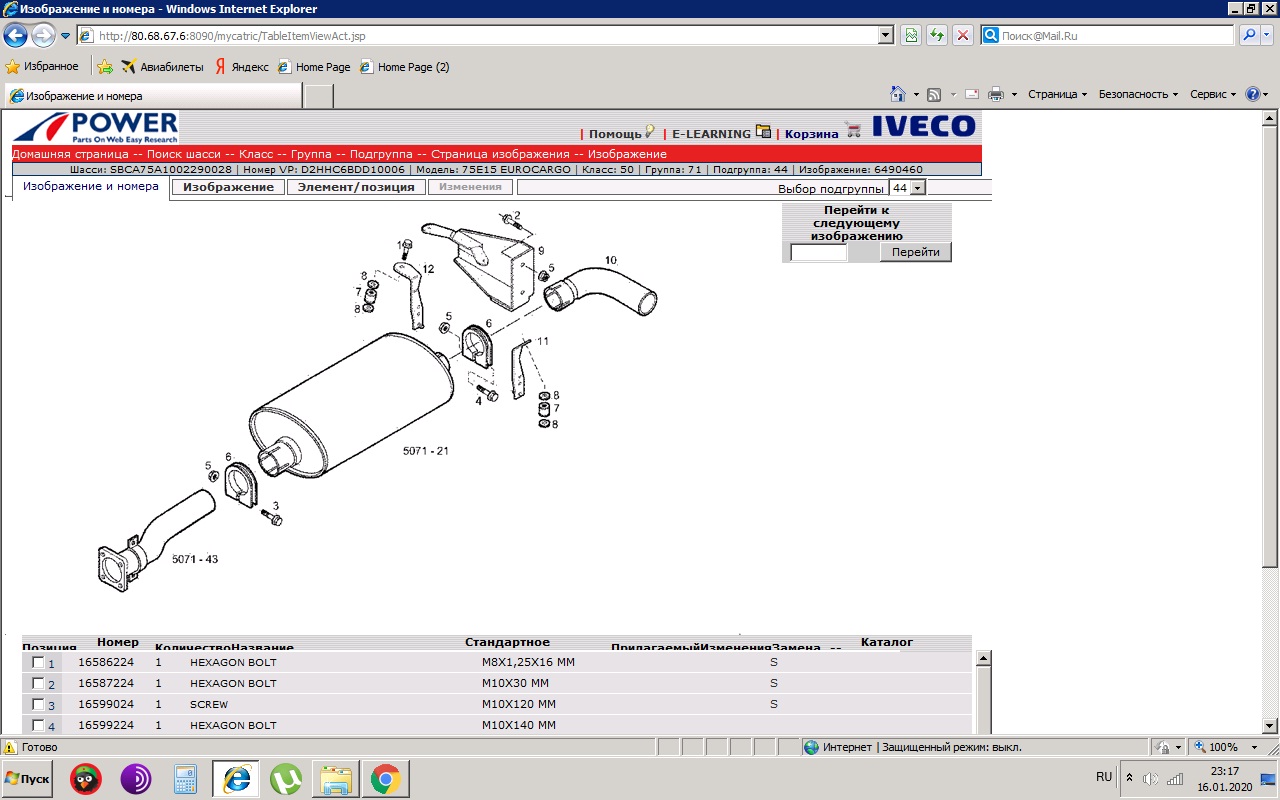Tick the checkbox for position 1 HEXAGON BOLT

tap(38, 662)
